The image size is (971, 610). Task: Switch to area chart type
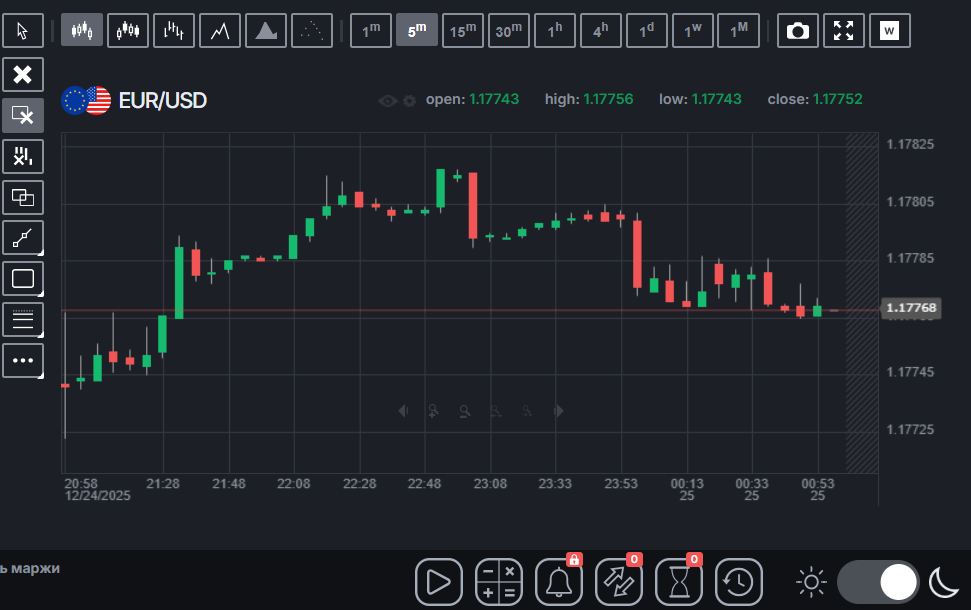click(266, 30)
